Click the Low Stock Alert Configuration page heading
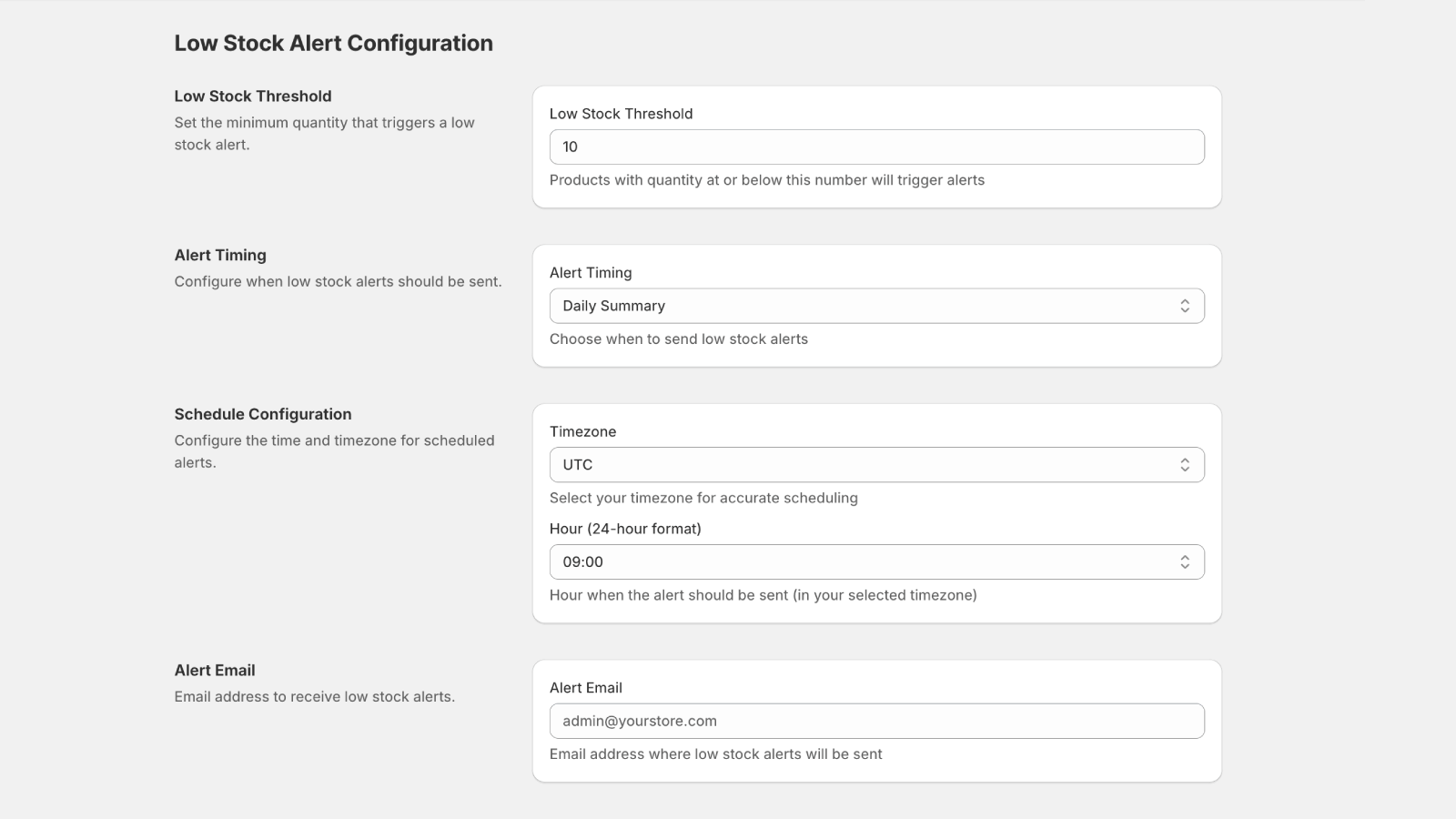Viewport: 1456px width, 819px height. (333, 43)
